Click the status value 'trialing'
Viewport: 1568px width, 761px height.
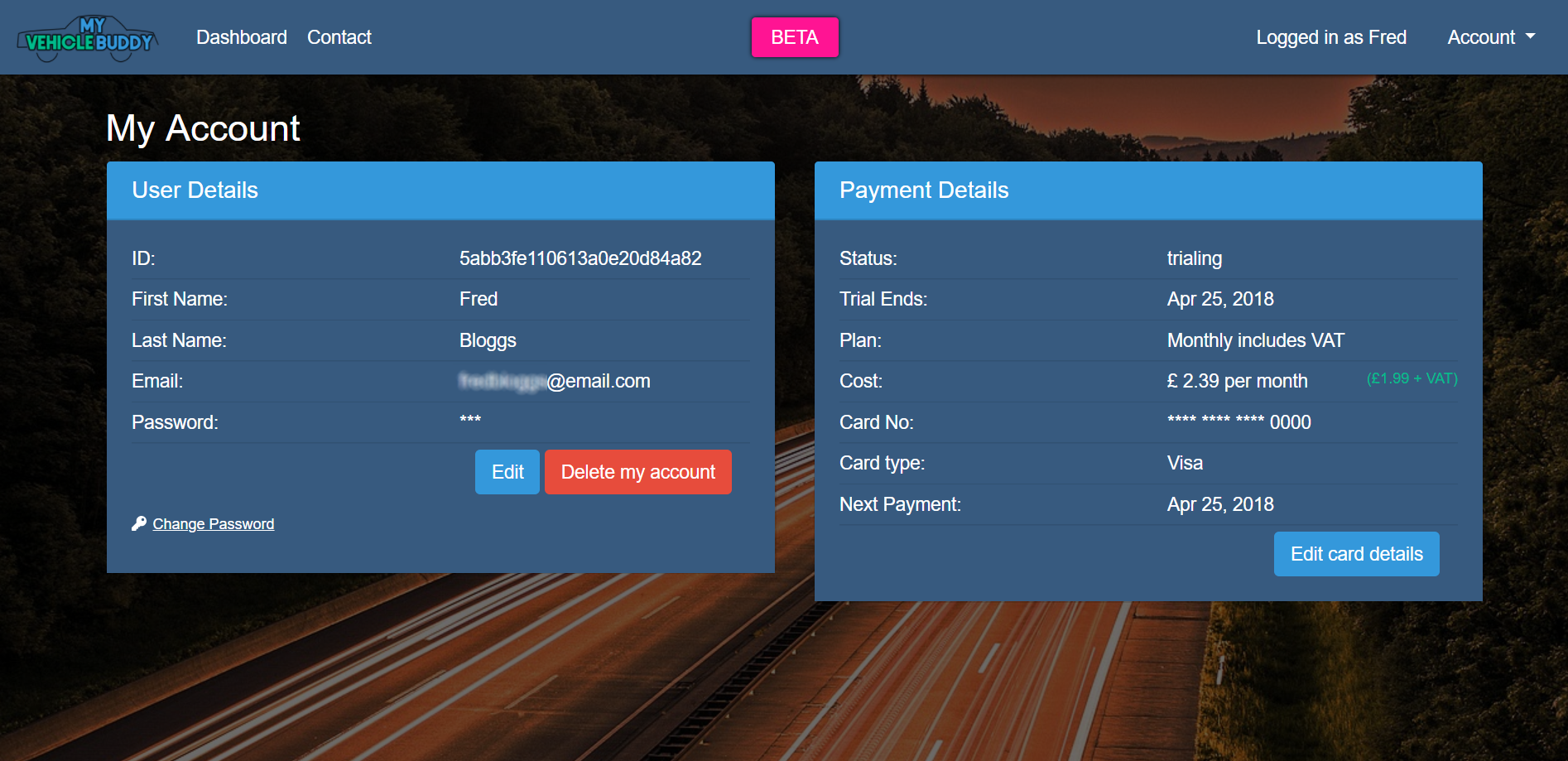1194,258
